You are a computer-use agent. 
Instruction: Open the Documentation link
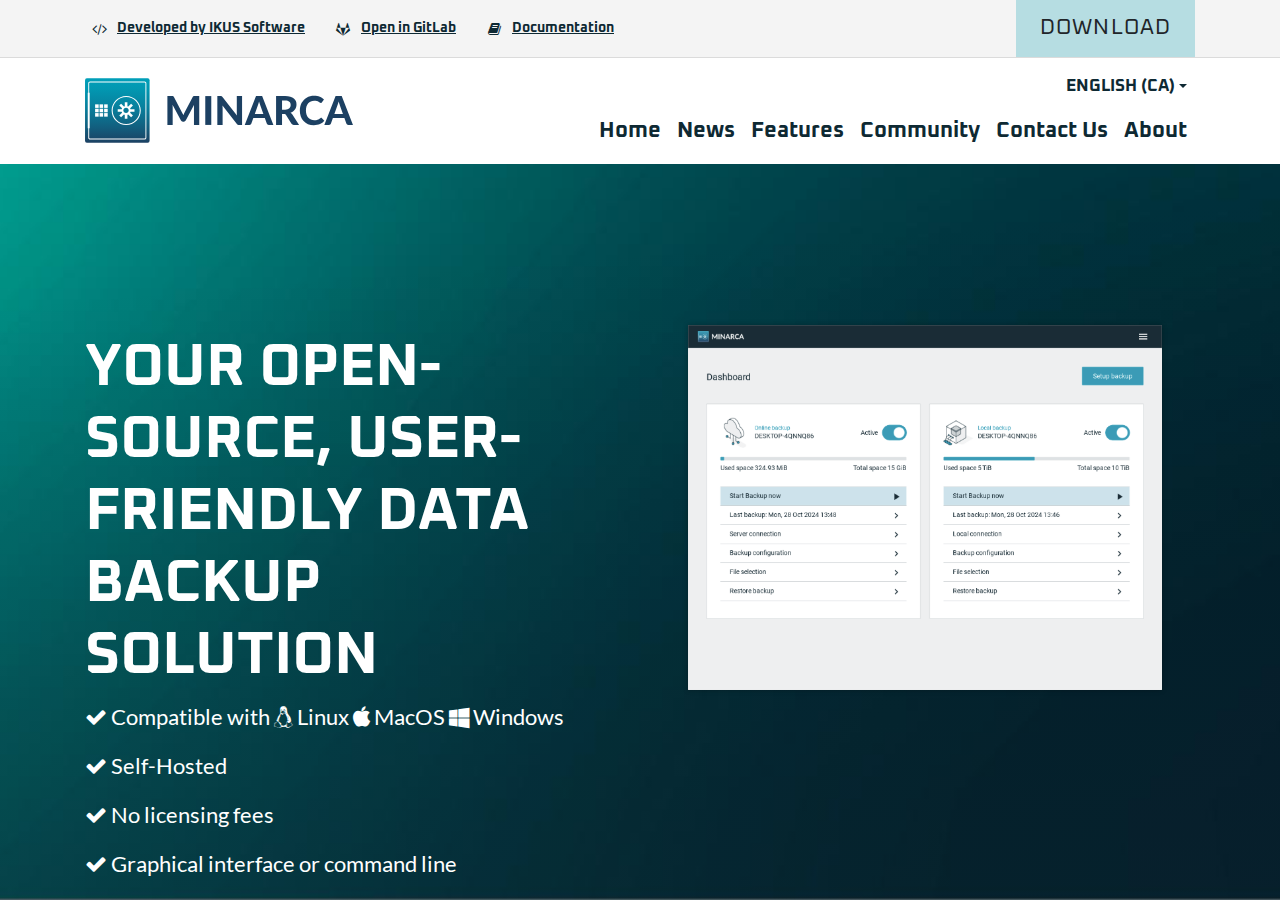563,28
